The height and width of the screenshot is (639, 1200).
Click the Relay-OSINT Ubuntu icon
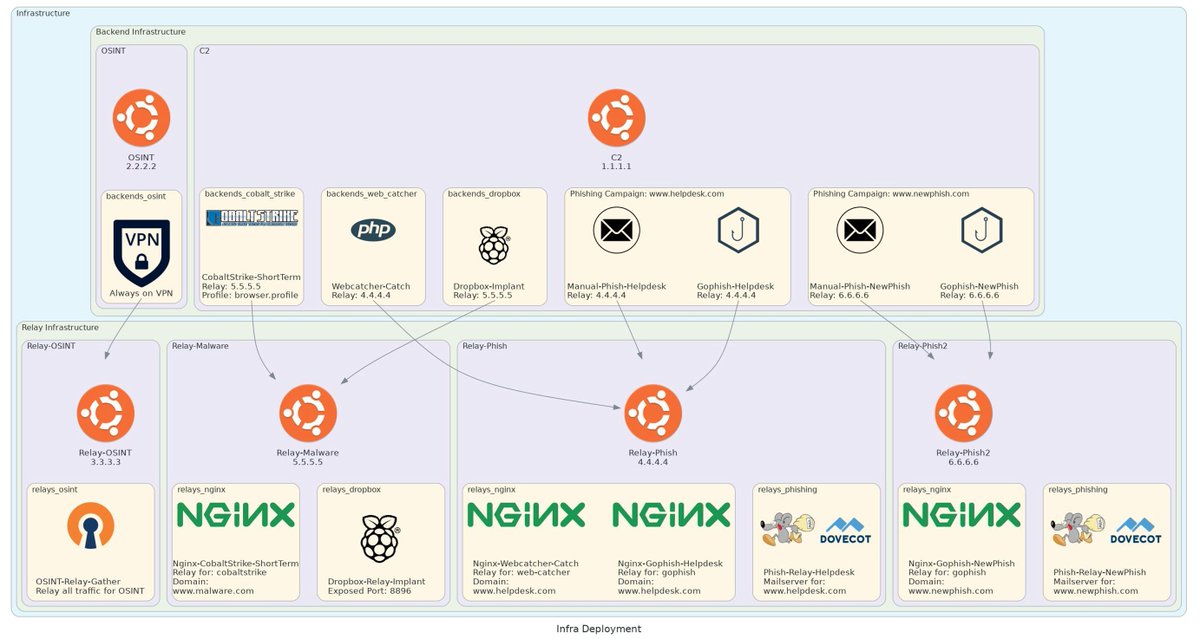point(105,413)
